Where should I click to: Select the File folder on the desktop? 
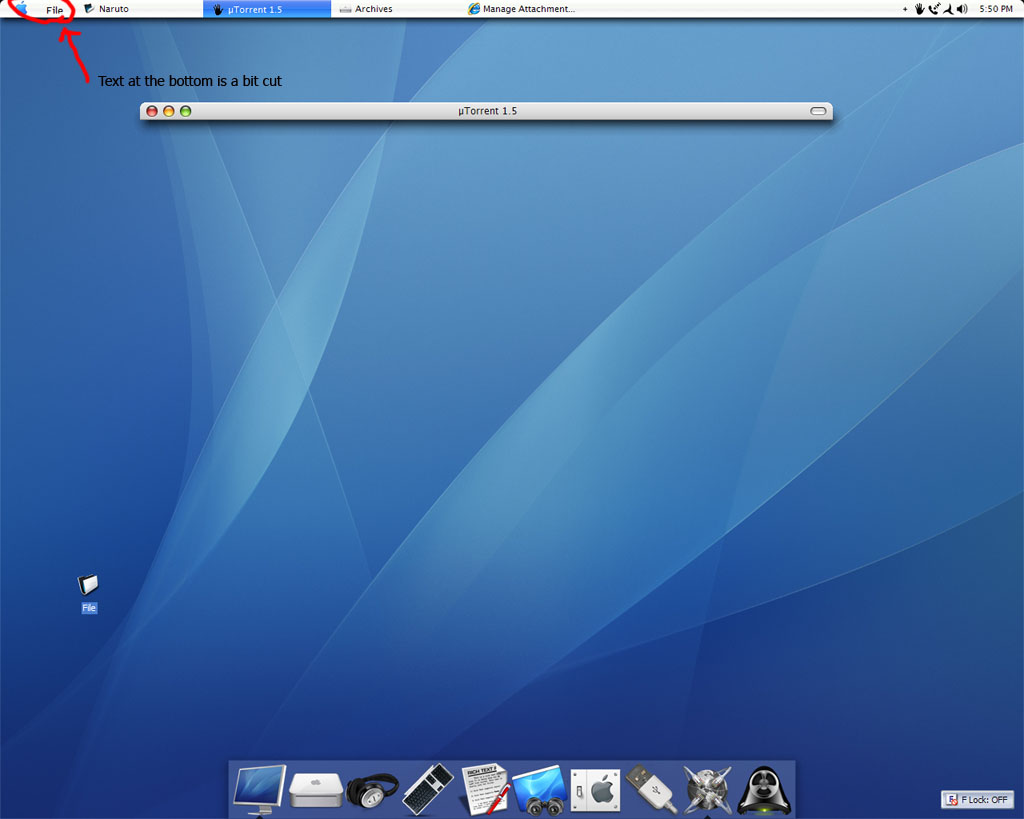(x=88, y=593)
